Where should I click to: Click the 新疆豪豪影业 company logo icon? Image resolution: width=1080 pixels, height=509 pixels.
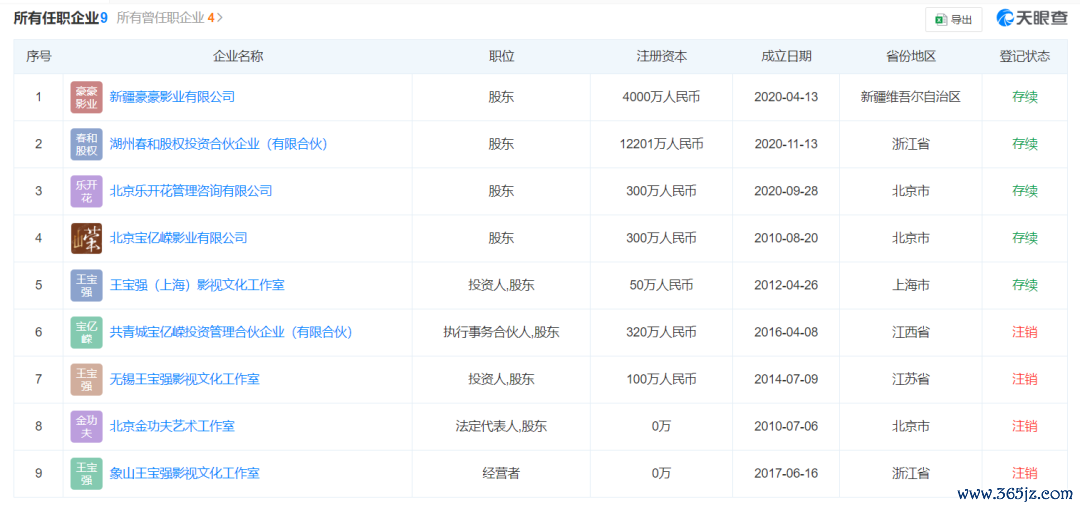(86, 97)
